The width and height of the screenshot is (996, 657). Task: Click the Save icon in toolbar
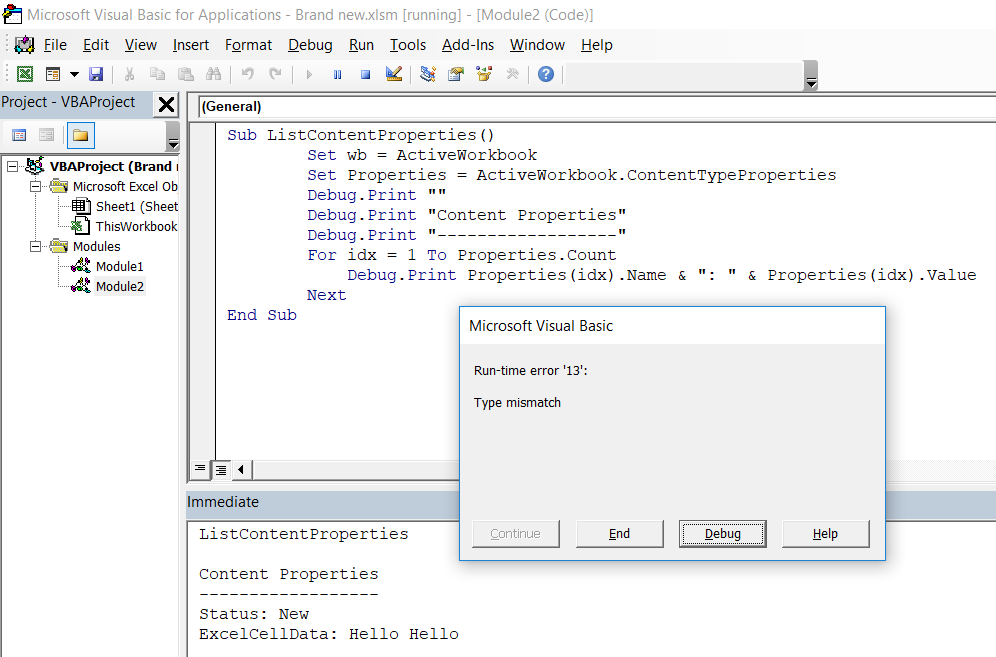coord(96,74)
